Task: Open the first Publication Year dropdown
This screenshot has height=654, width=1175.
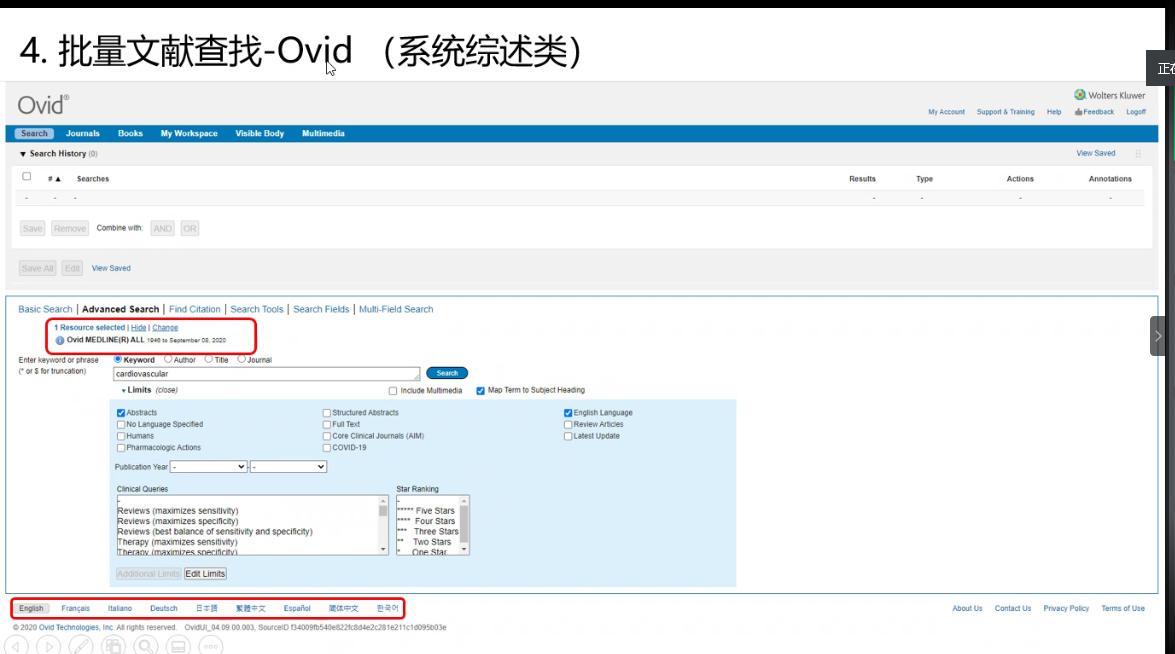Action: 208,467
